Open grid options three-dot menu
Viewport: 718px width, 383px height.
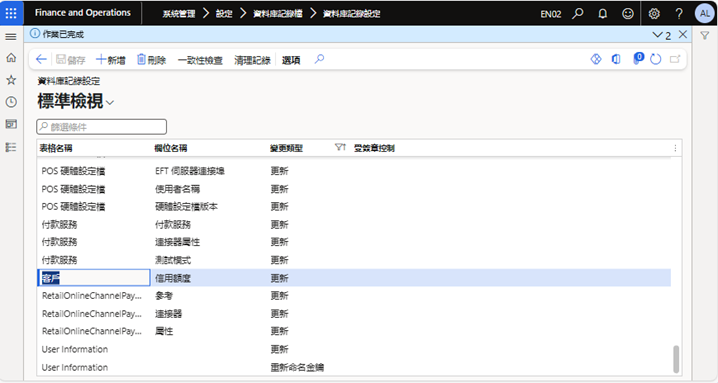click(675, 148)
